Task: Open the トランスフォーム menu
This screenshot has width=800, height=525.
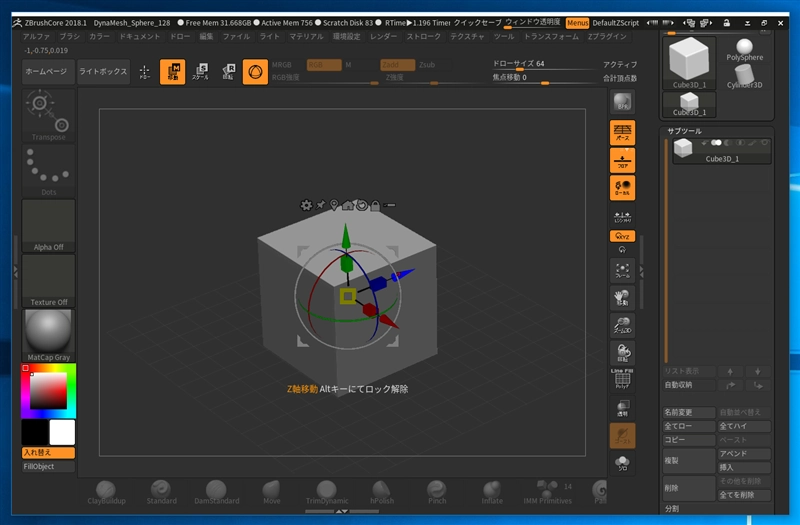Action: pyautogui.click(x=552, y=37)
